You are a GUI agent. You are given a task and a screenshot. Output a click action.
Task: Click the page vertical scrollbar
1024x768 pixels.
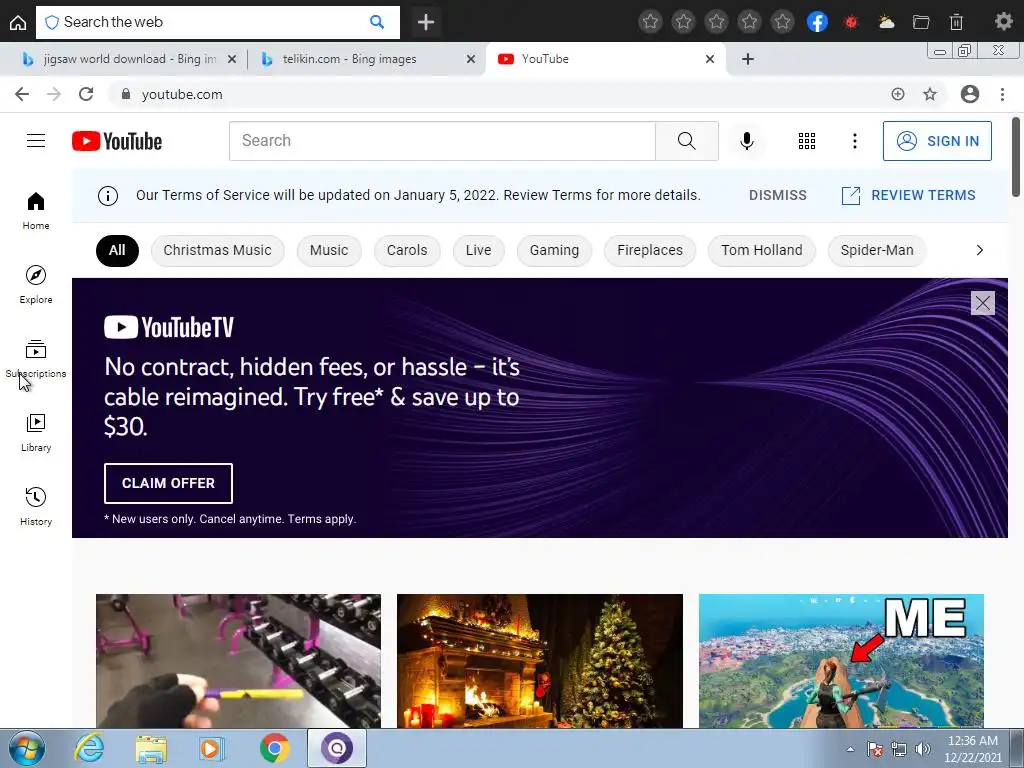(x=1016, y=157)
